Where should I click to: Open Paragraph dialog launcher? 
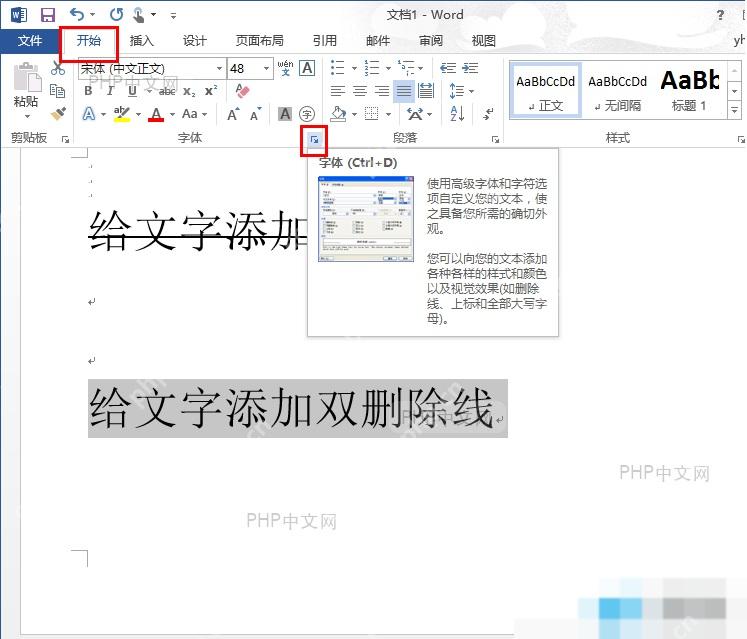pos(495,140)
